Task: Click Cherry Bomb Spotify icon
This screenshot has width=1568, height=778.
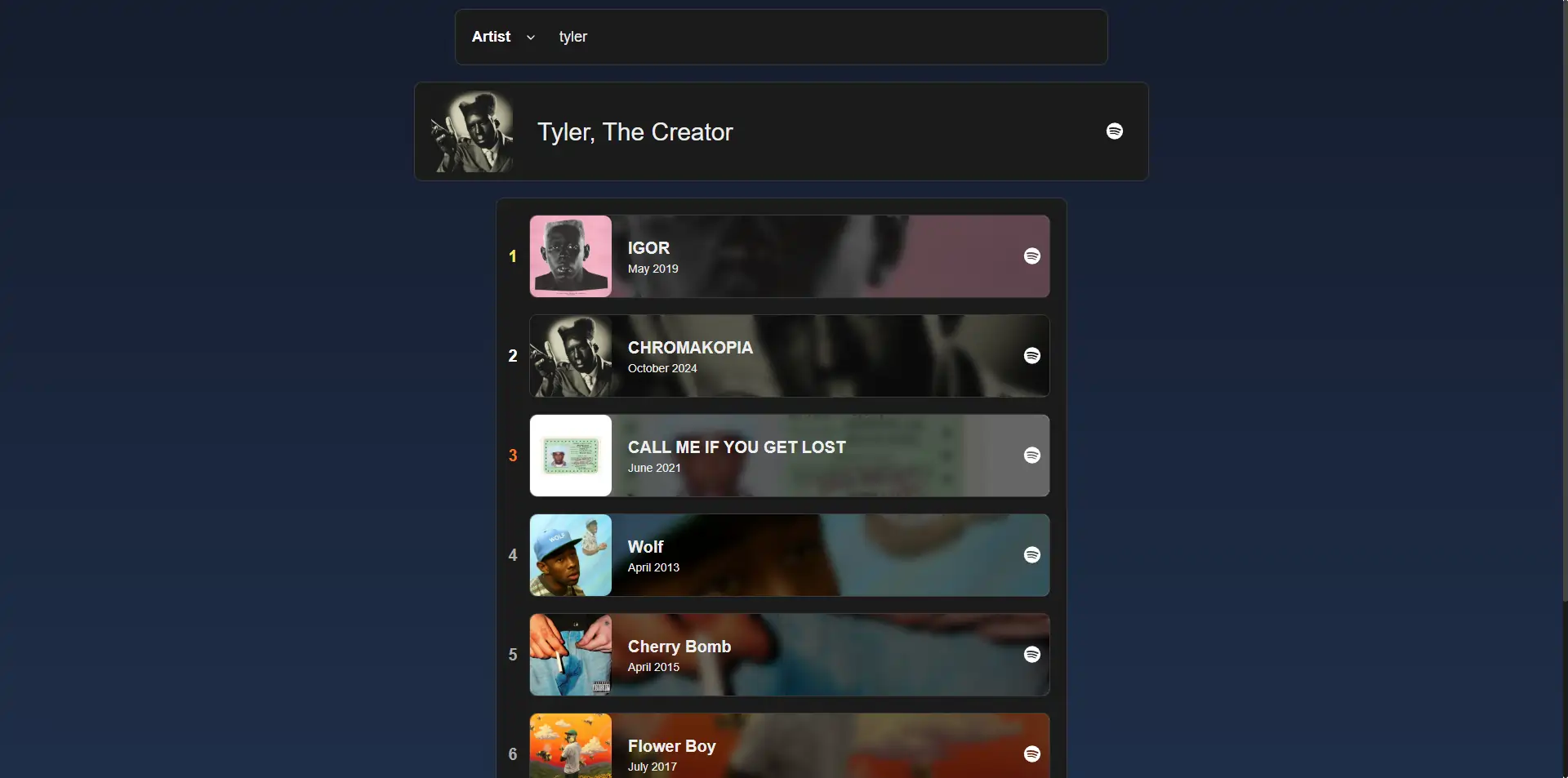Action: coord(1031,655)
